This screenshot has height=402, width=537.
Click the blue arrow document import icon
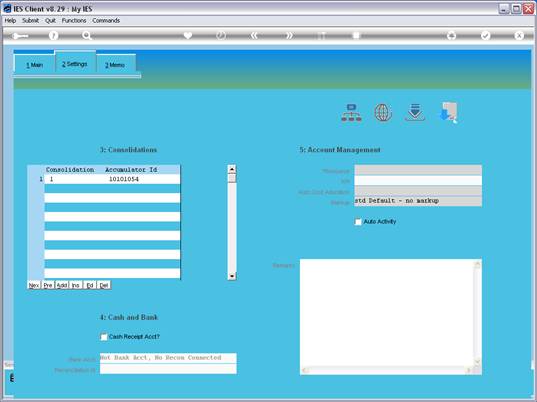[448, 113]
